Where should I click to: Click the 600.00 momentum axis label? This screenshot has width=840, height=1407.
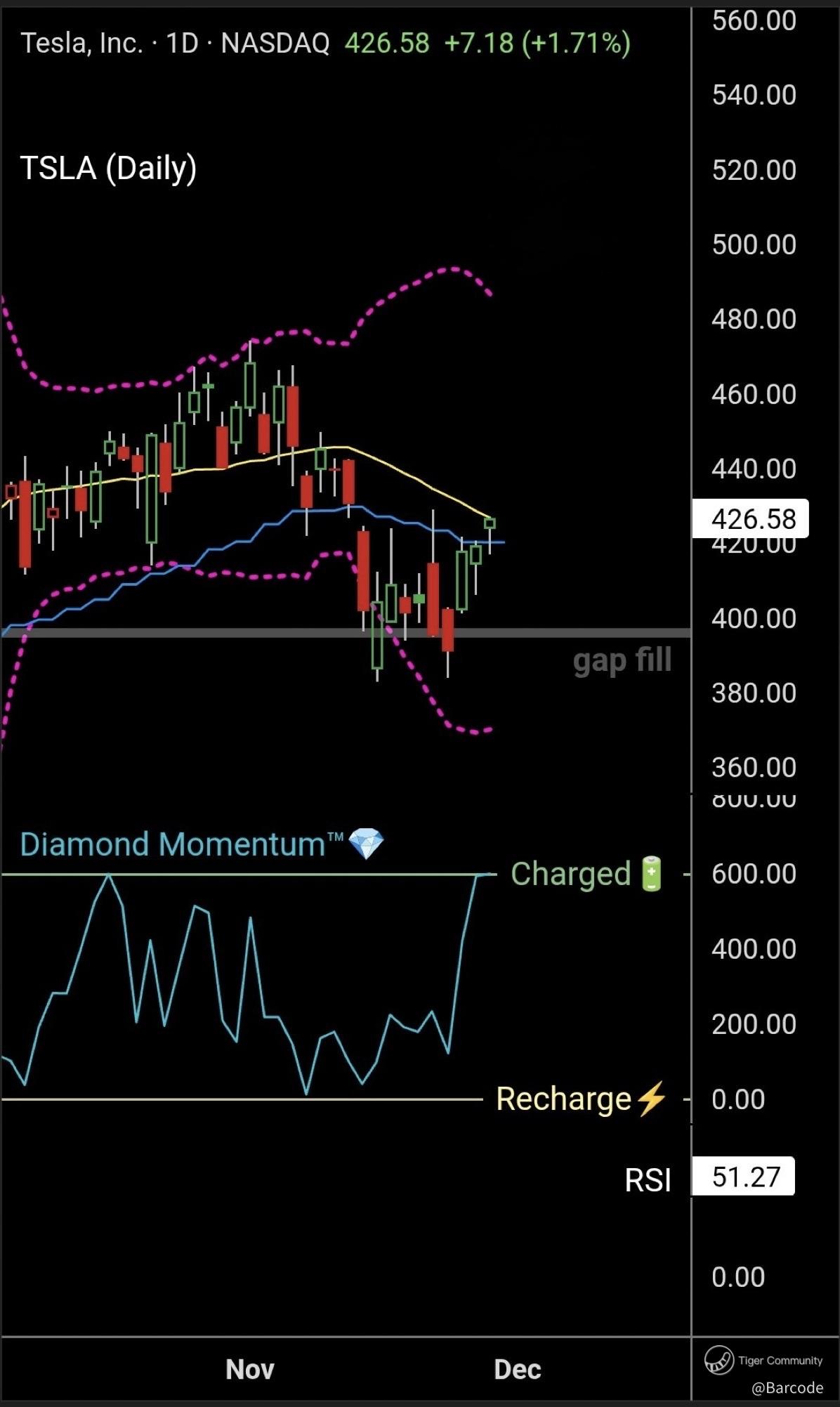pyautogui.click(x=754, y=874)
